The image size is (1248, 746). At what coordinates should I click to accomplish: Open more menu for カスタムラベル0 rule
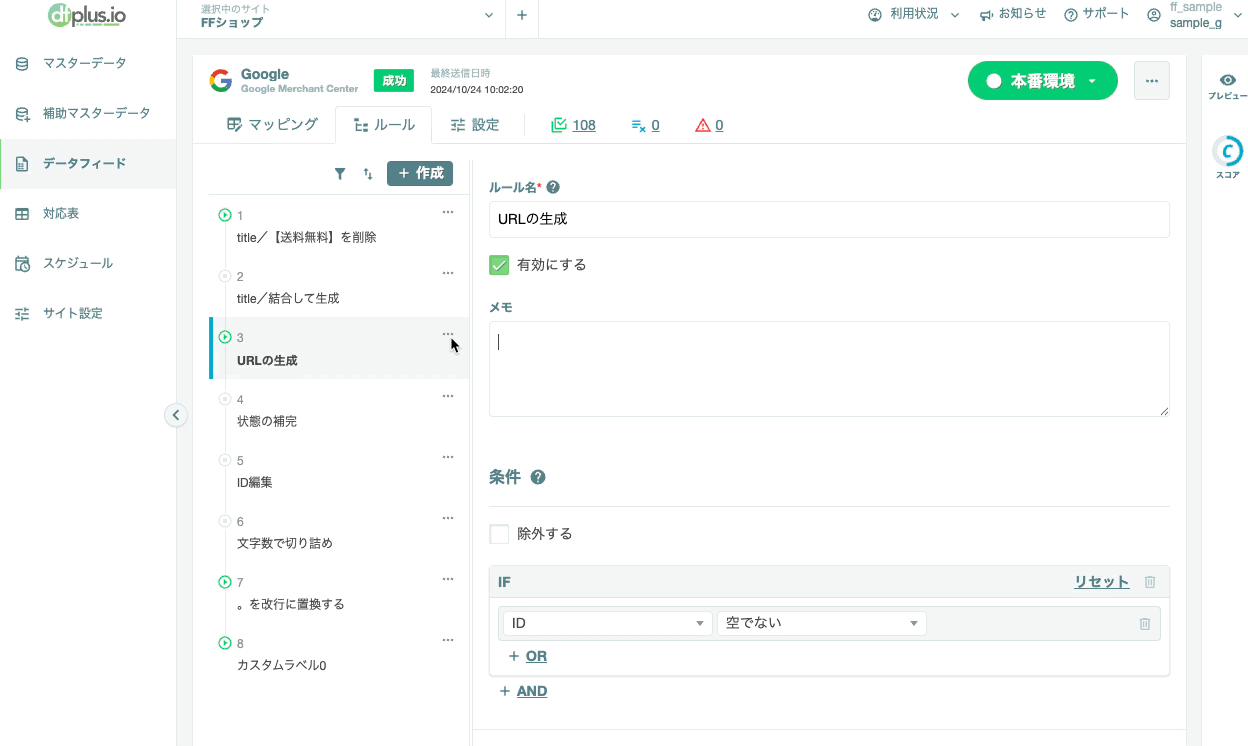(448, 639)
